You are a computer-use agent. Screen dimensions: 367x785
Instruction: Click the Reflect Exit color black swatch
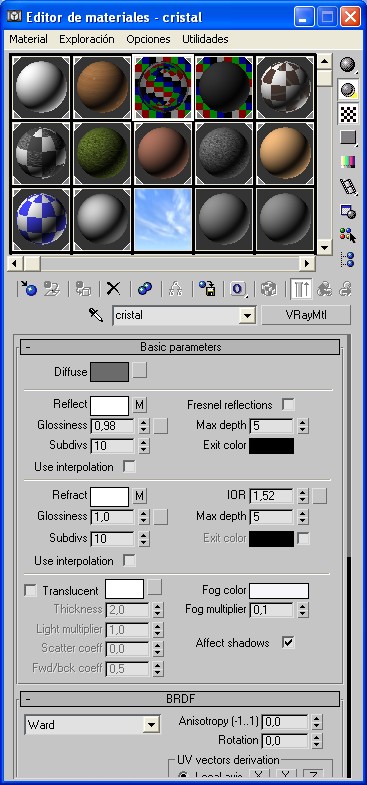pos(271,446)
